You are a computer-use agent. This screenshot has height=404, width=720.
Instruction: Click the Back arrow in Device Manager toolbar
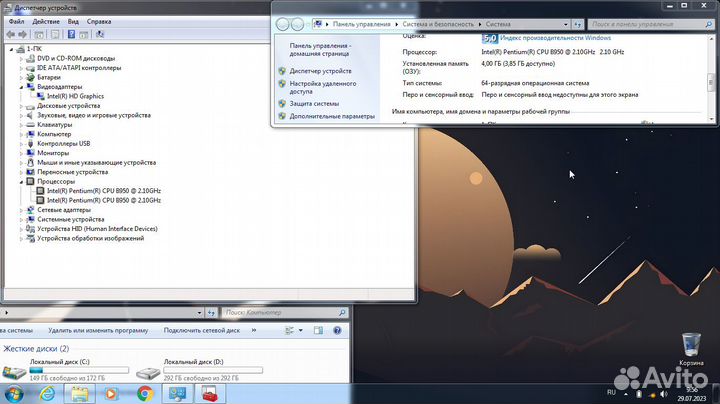[11, 34]
